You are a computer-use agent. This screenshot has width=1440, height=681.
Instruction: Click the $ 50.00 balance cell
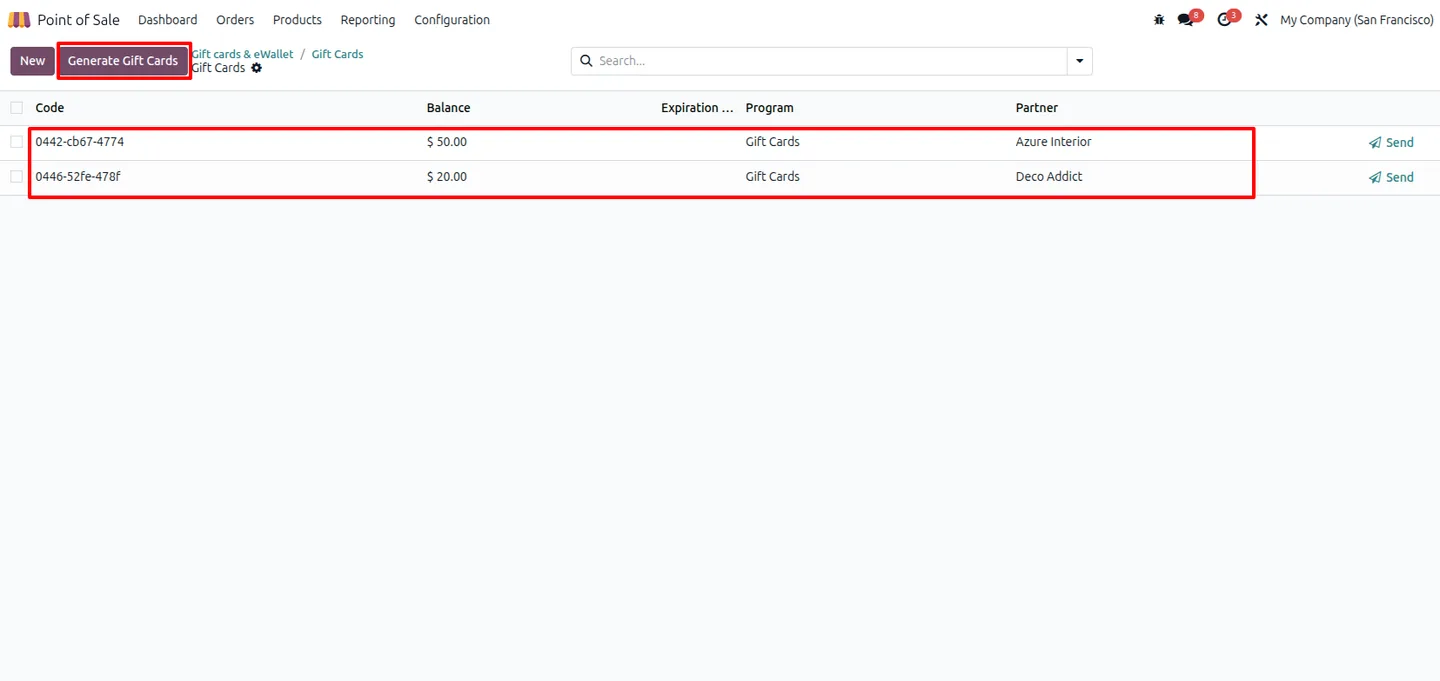pyautogui.click(x=447, y=142)
